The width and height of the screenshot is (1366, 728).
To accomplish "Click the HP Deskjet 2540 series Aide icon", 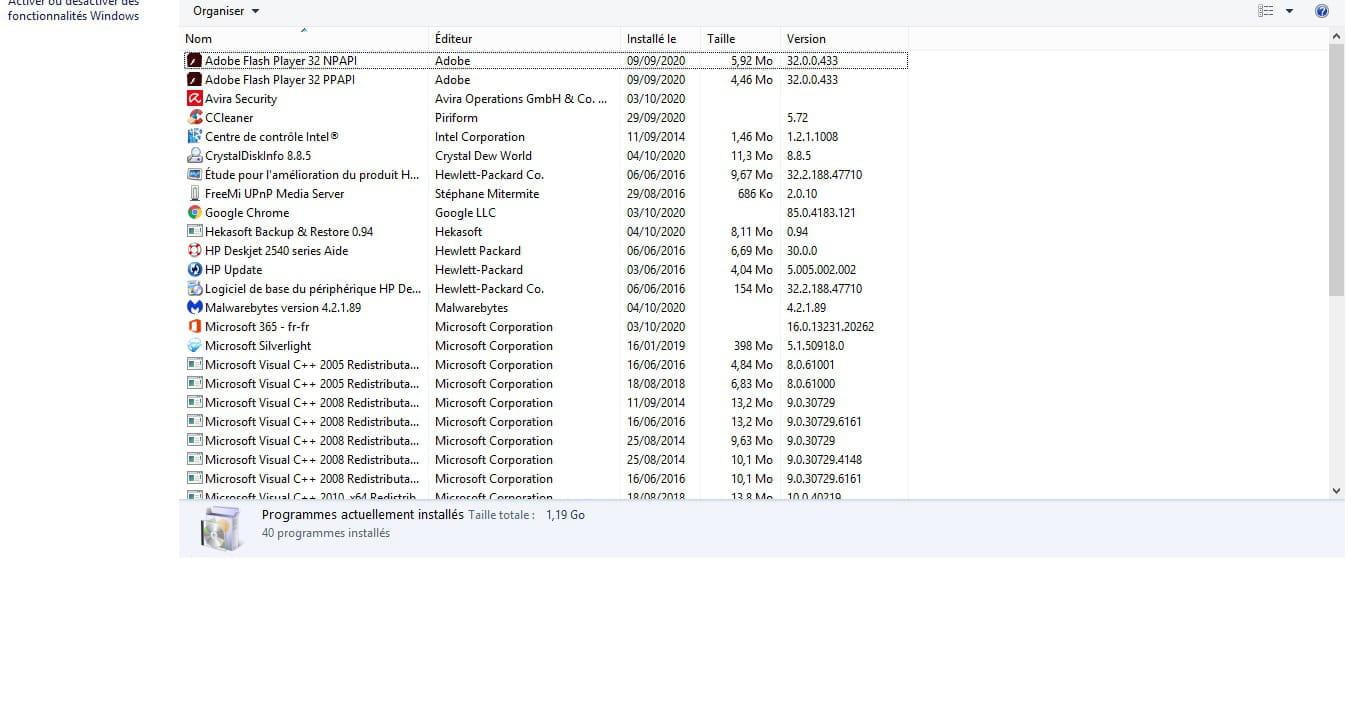I will (x=195, y=251).
